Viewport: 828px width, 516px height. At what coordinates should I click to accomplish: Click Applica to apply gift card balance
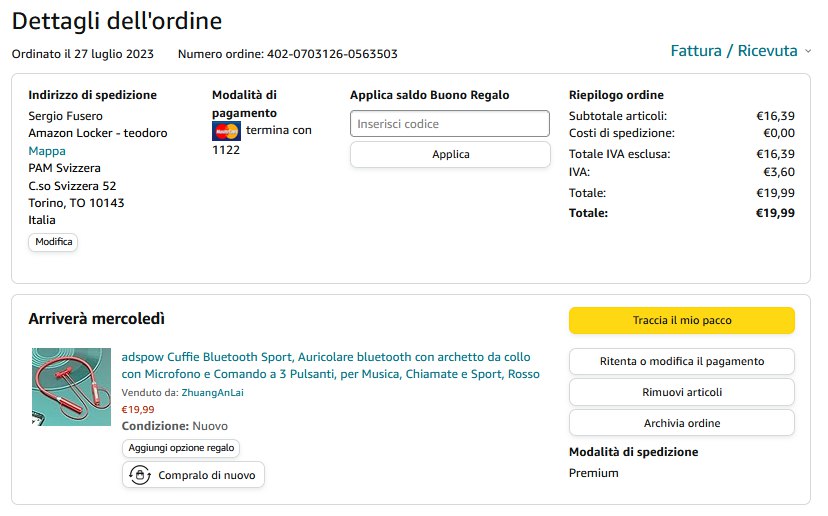pyautogui.click(x=450, y=155)
